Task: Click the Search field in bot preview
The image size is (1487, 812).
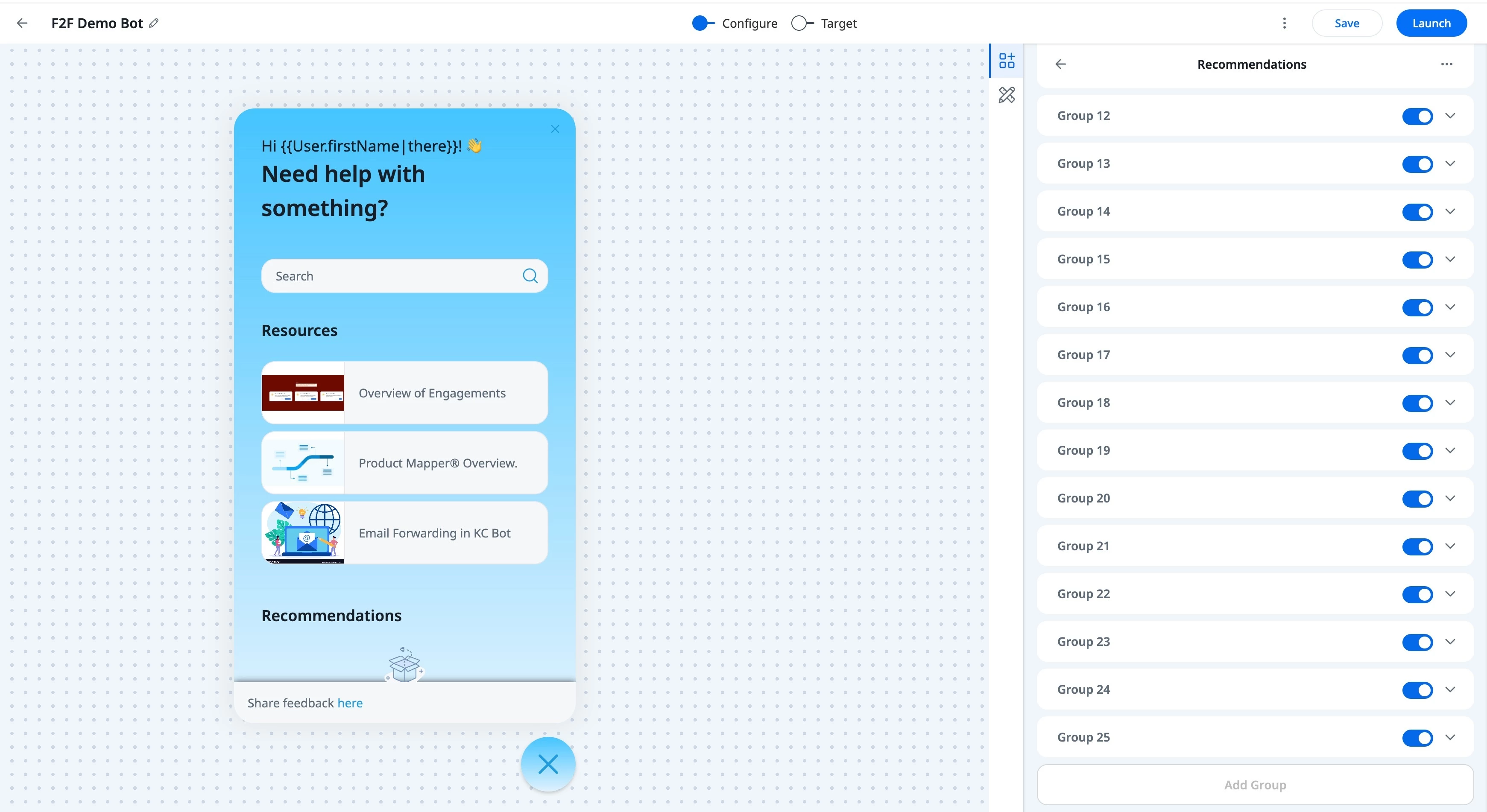Action: point(404,276)
